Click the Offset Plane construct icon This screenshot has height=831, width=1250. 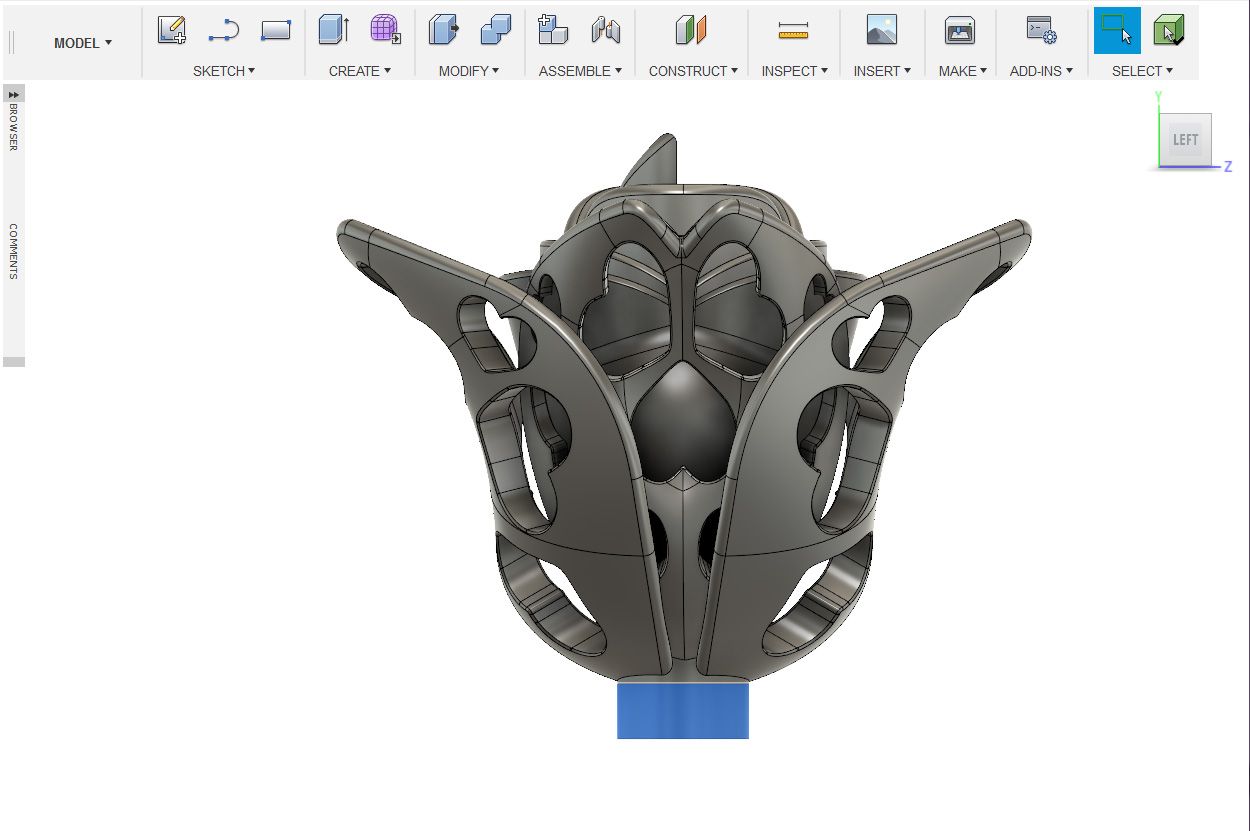(x=691, y=31)
